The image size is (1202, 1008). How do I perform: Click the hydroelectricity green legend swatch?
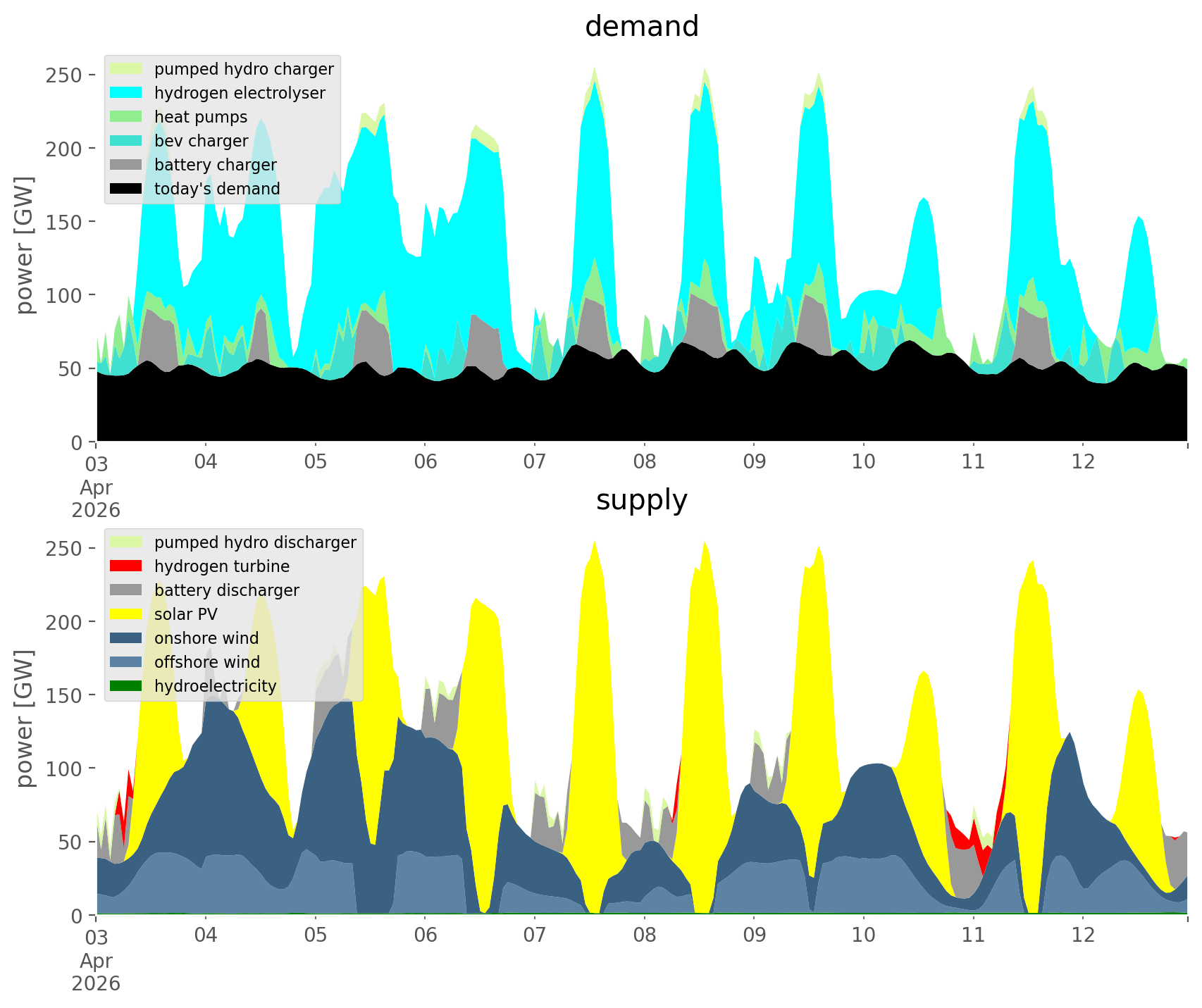[x=126, y=686]
